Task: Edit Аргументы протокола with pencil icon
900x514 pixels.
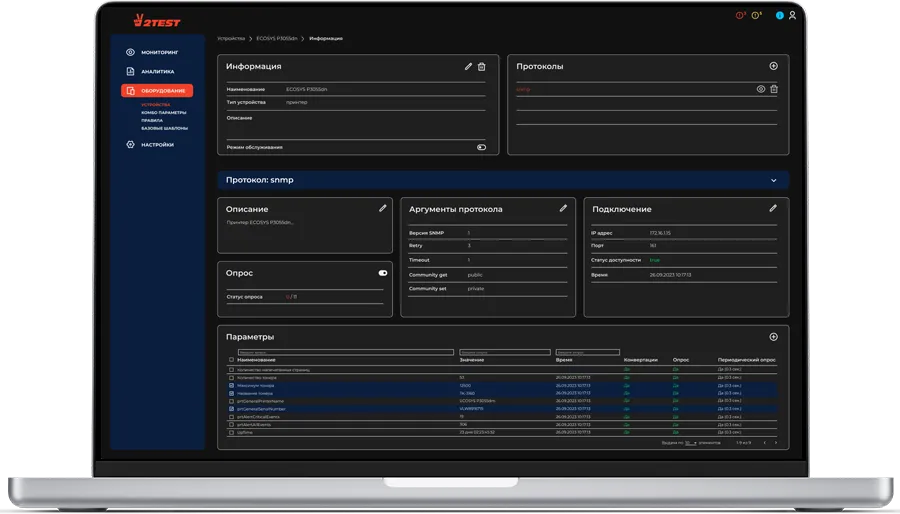Action: click(563, 208)
